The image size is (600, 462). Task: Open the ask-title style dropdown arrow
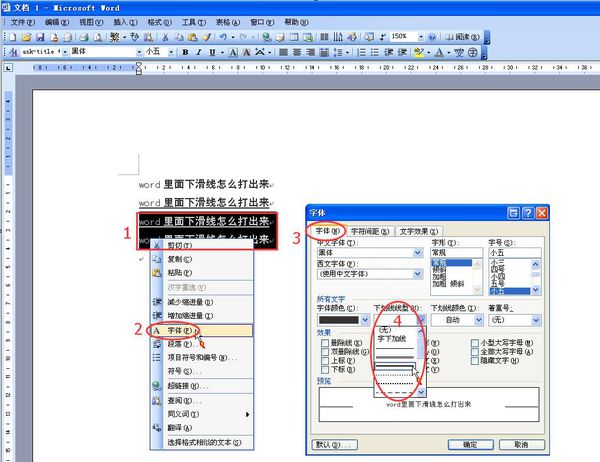[x=65, y=52]
